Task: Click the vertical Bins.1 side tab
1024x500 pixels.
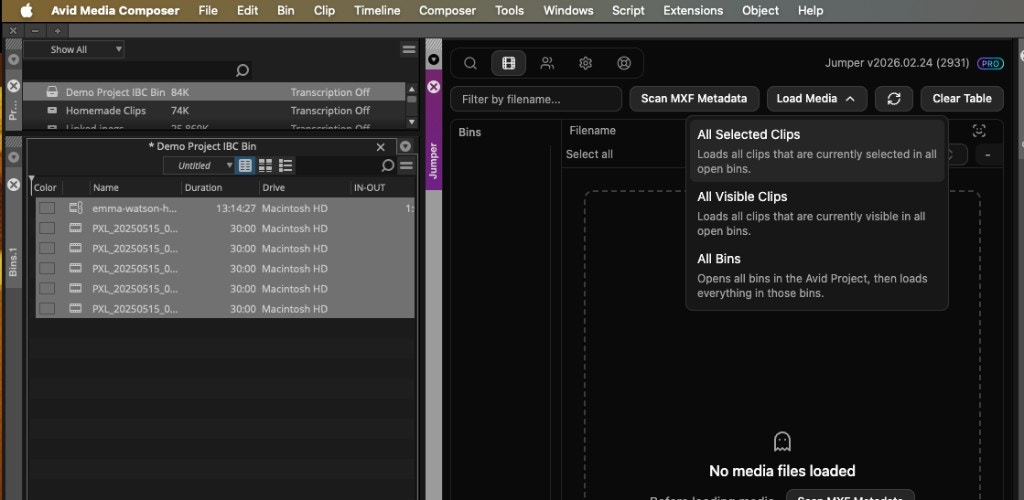Action: point(14,261)
